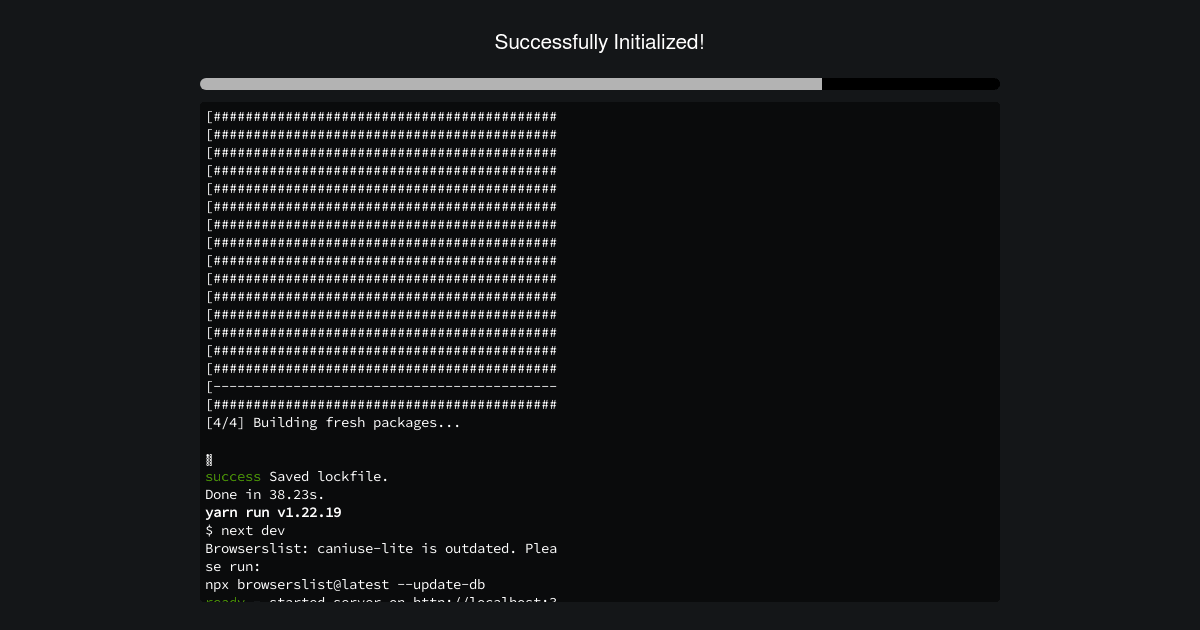Click the "$ next dev" command line

click(245, 530)
